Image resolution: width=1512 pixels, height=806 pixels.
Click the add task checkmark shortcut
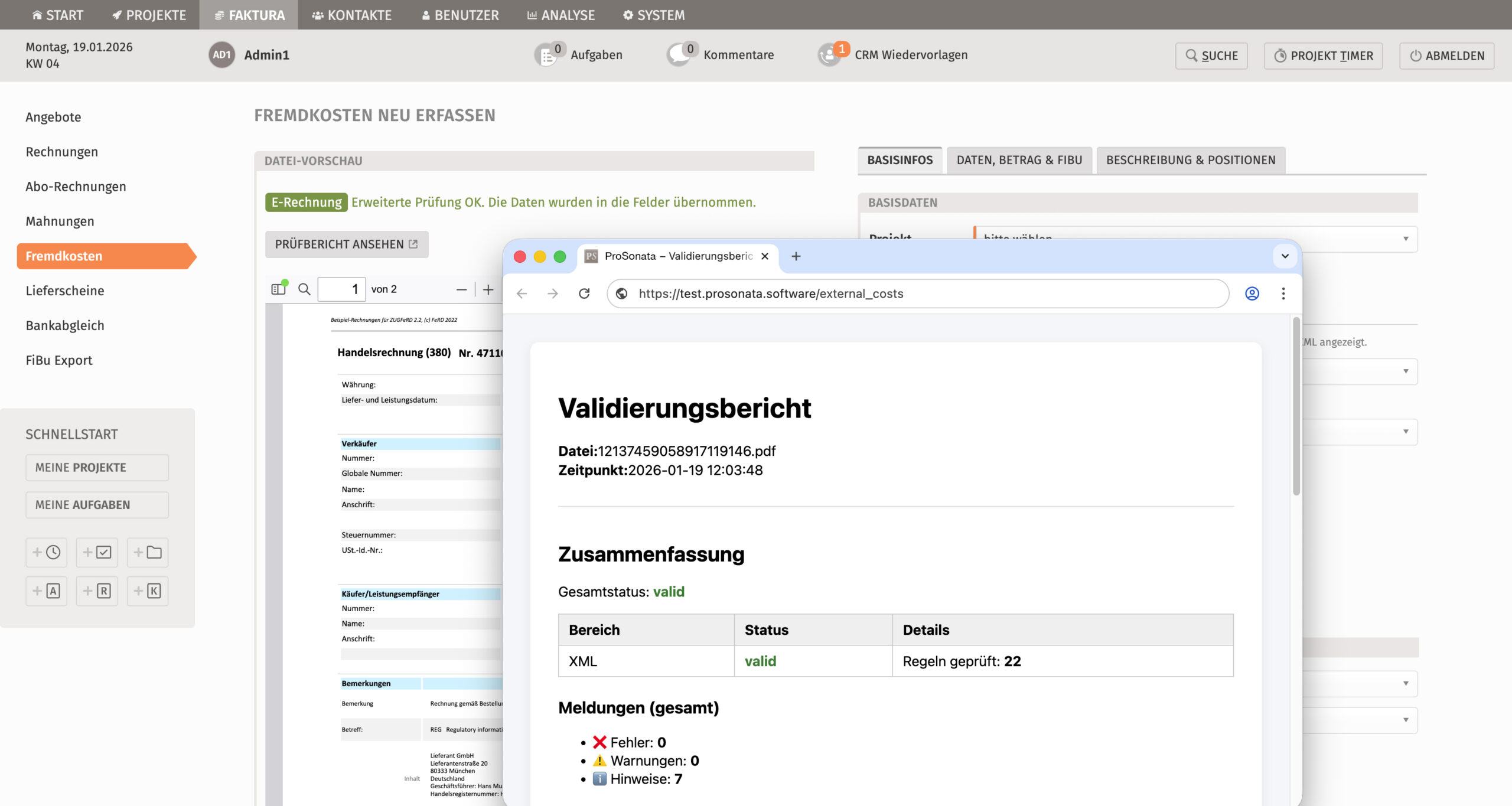97,552
